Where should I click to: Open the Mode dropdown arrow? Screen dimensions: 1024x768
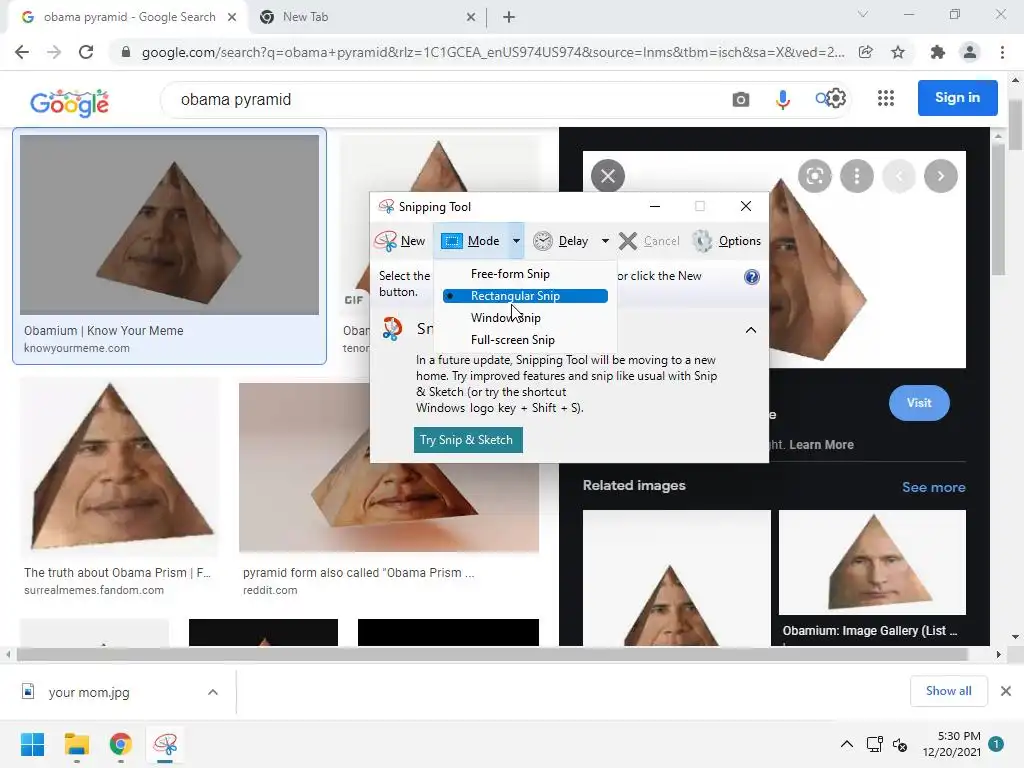516,241
